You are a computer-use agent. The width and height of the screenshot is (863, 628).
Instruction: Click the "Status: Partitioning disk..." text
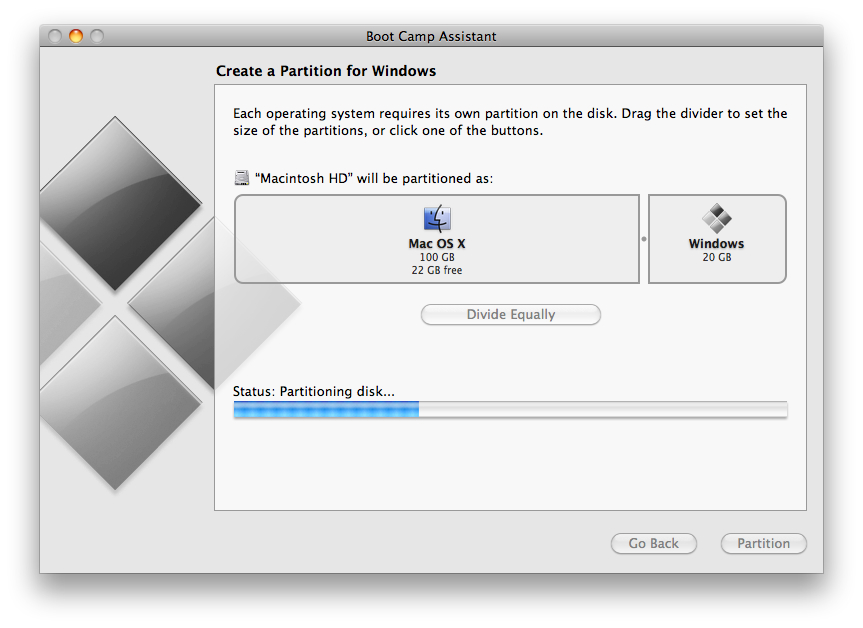tap(313, 391)
